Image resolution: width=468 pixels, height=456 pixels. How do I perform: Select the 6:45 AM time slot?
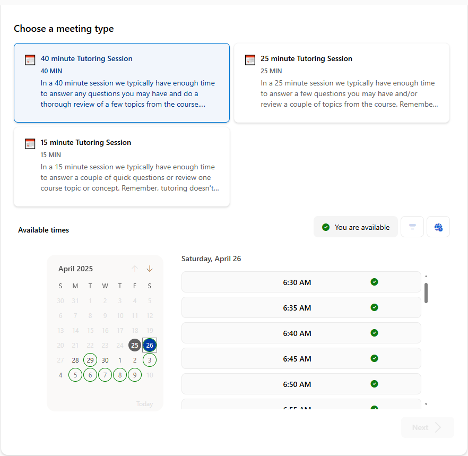[301, 359]
